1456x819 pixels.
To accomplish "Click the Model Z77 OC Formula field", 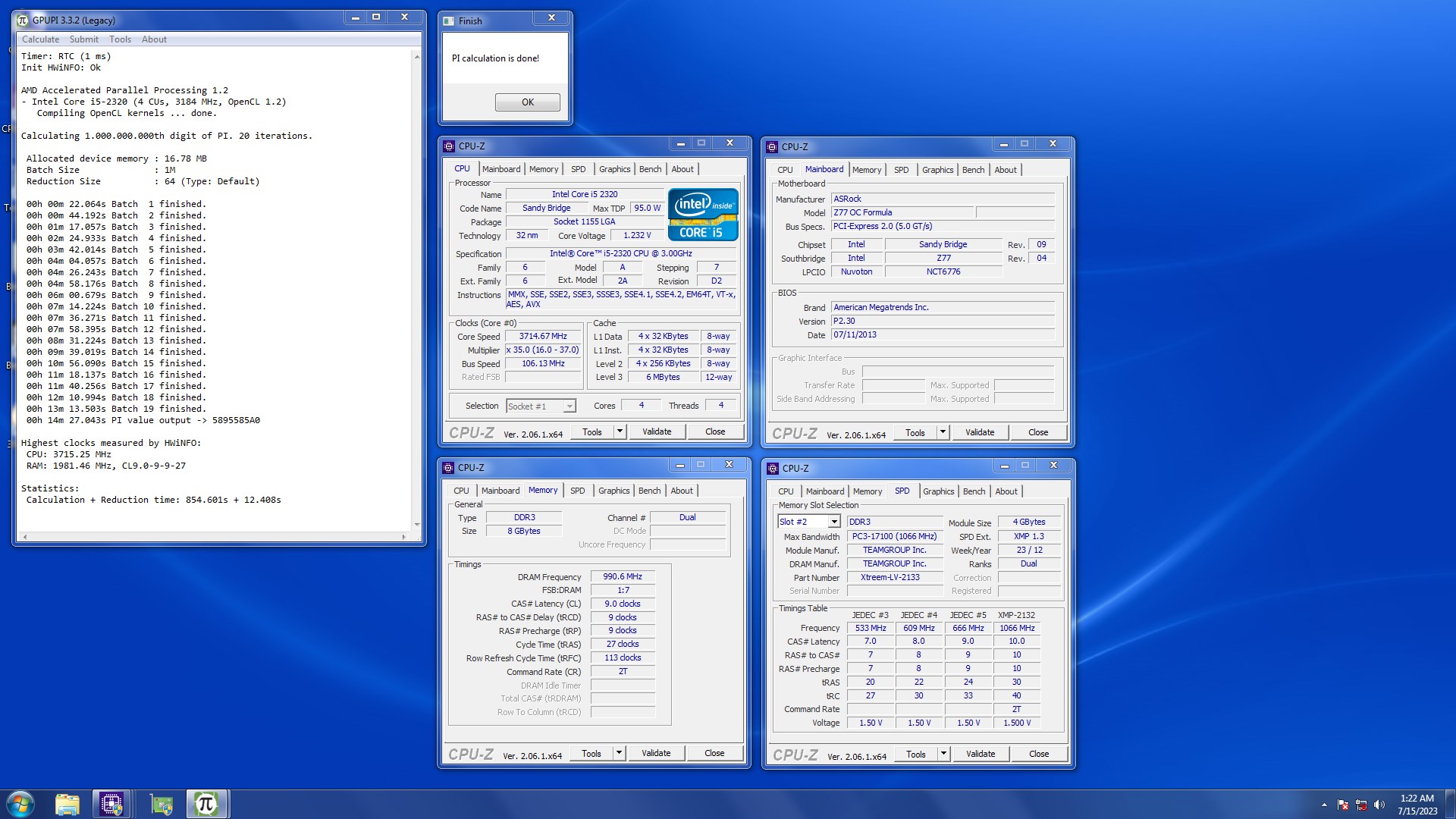I will pyautogui.click(x=902, y=212).
